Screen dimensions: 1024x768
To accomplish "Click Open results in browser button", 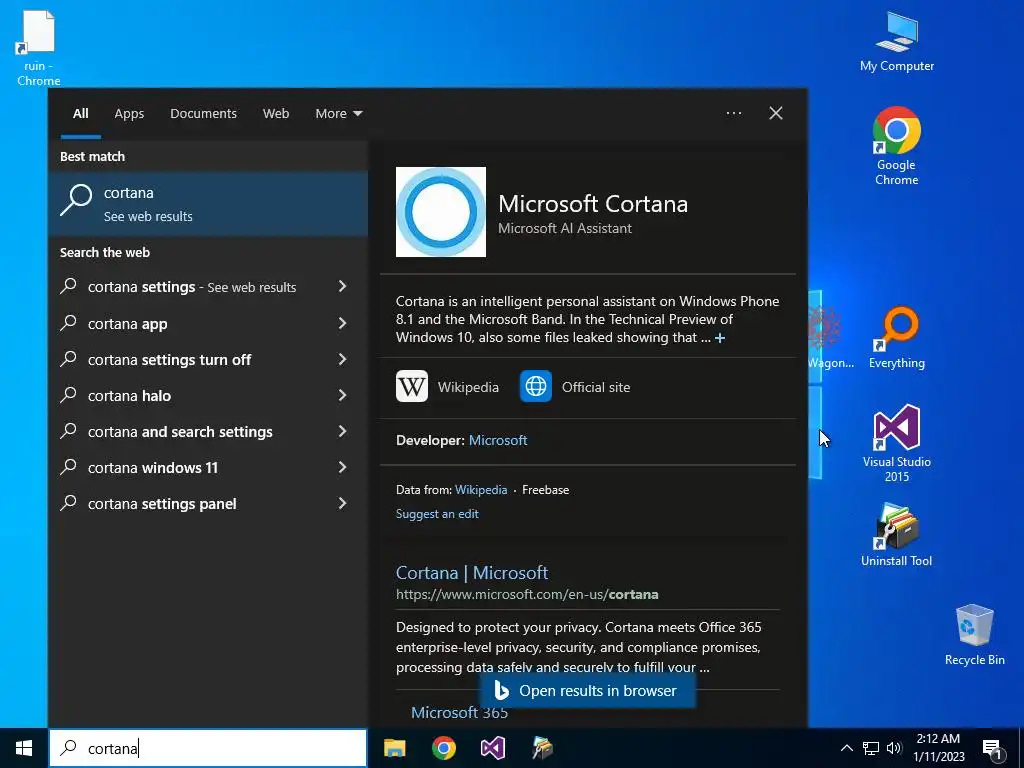I will coord(586,691).
